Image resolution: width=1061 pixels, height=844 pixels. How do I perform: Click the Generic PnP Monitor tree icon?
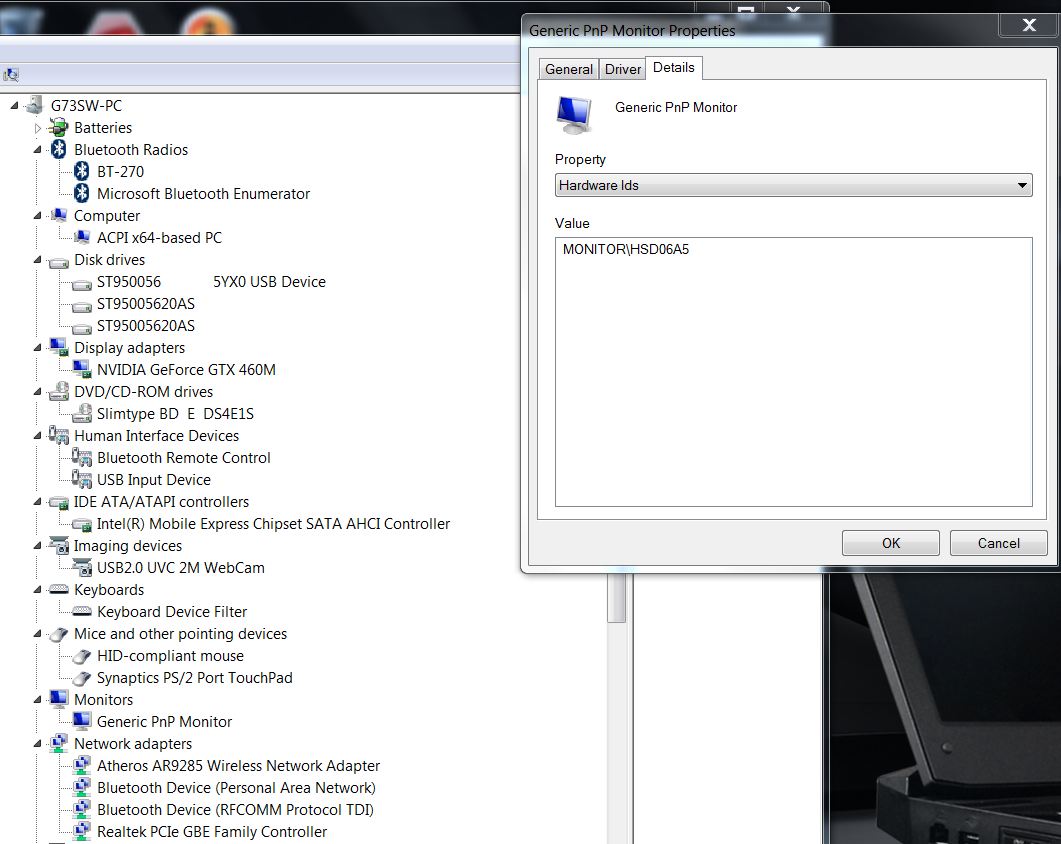coord(82,721)
